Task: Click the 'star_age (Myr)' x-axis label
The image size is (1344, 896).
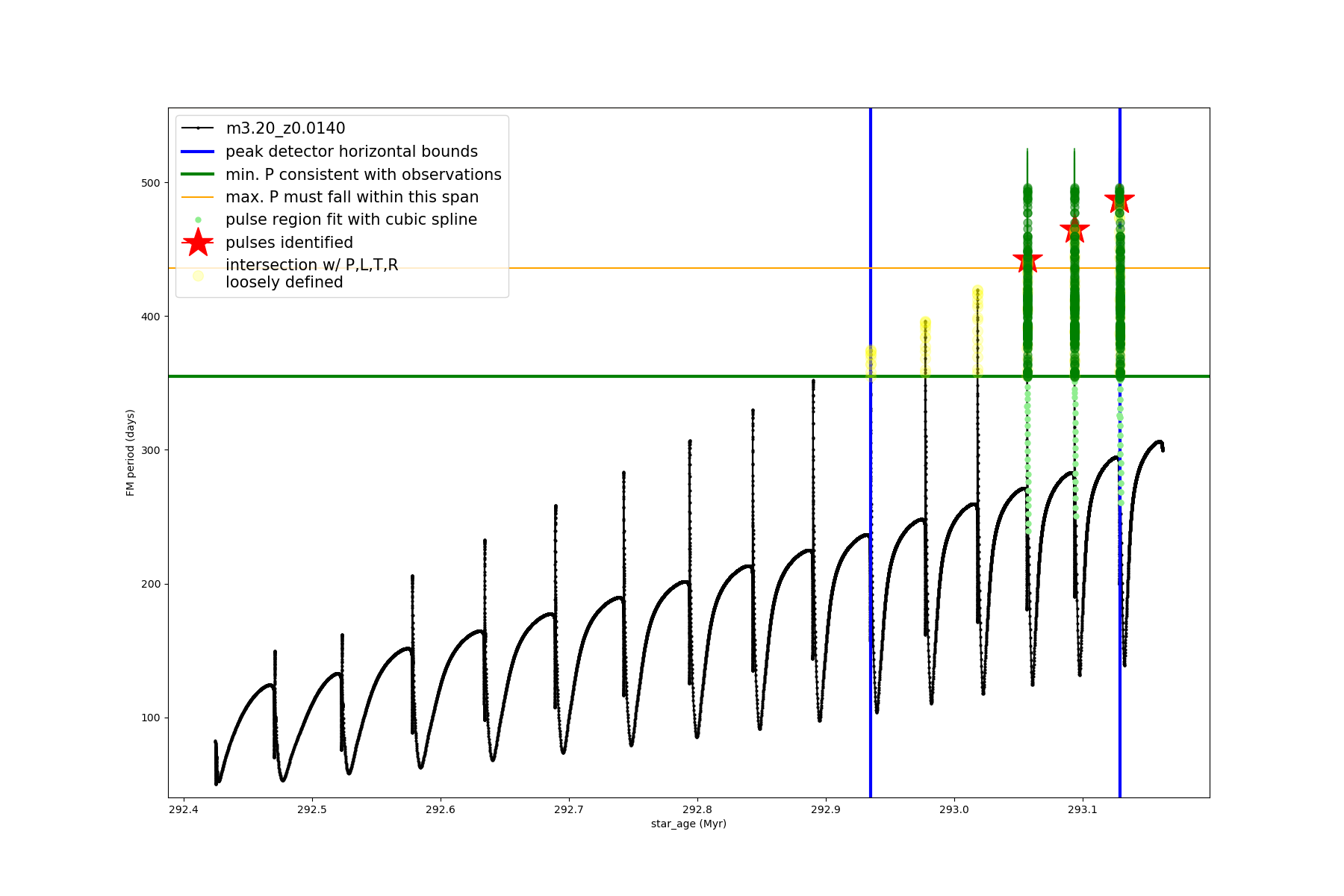Action: coord(688,824)
